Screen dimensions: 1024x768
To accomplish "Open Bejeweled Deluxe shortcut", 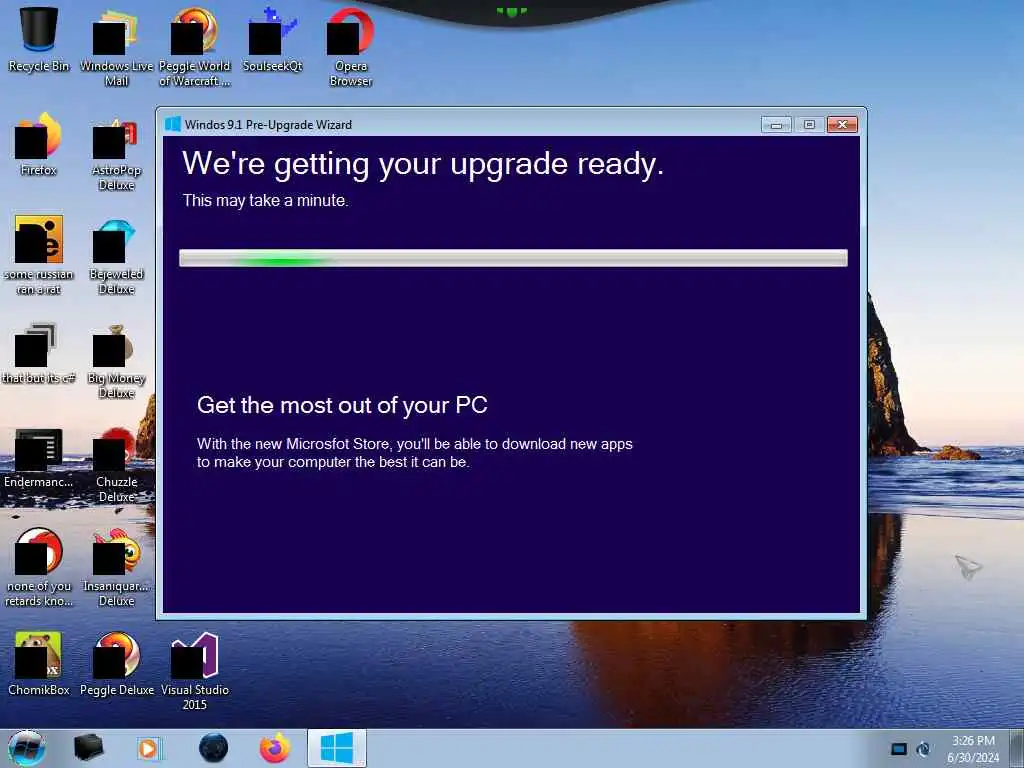I will tap(116, 257).
